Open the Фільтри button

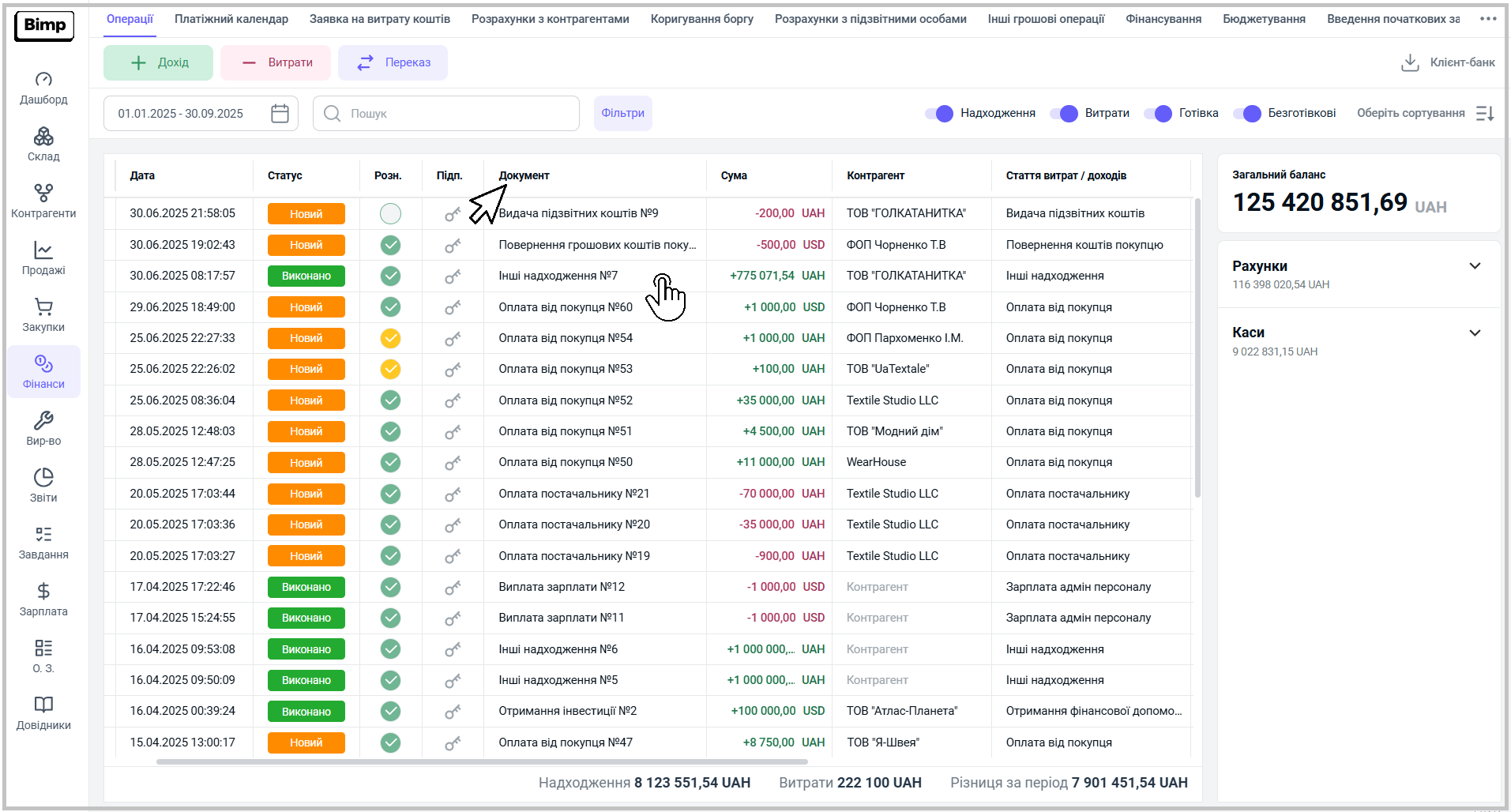point(622,114)
